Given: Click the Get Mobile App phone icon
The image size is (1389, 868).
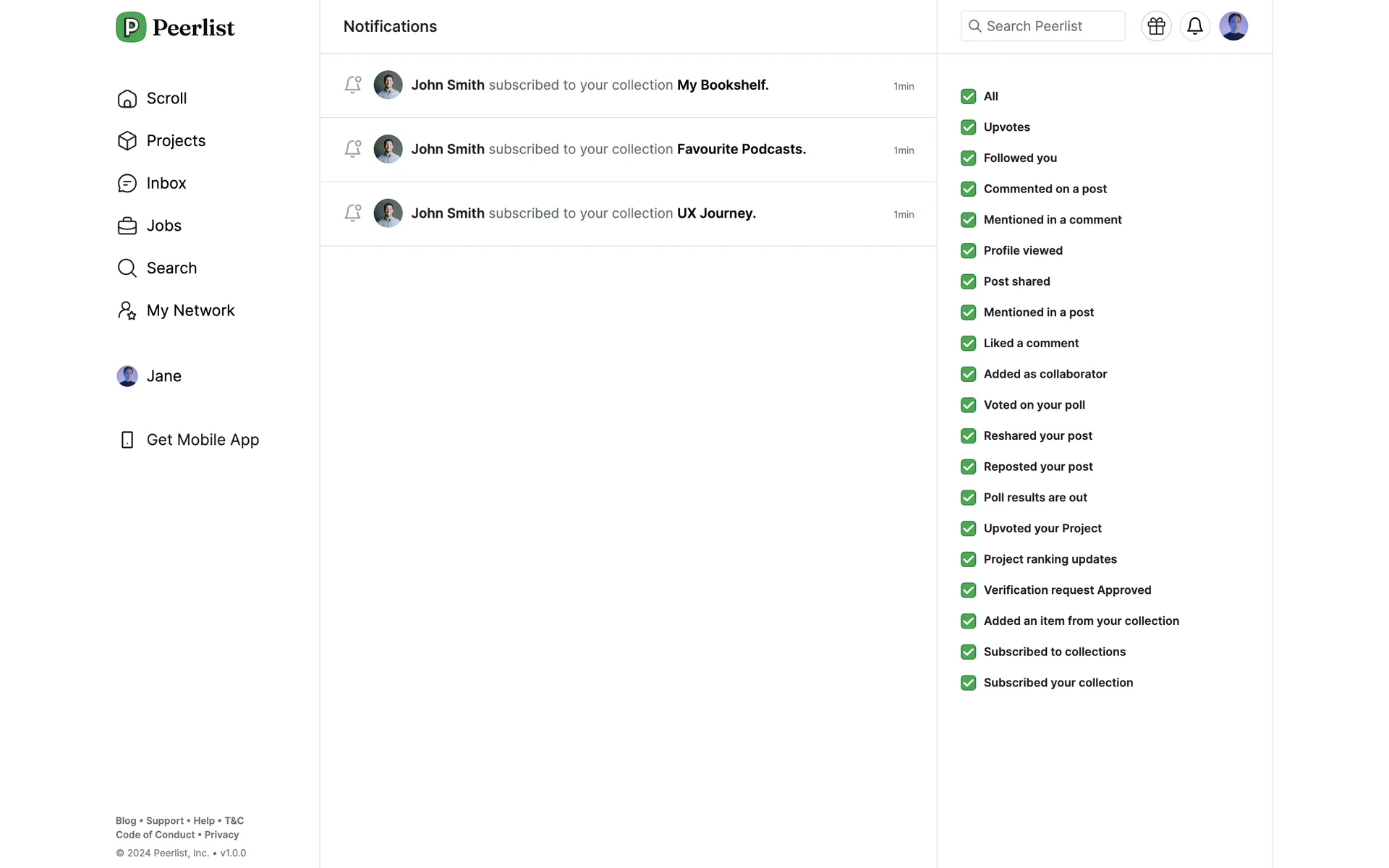Looking at the screenshot, I should [127, 440].
